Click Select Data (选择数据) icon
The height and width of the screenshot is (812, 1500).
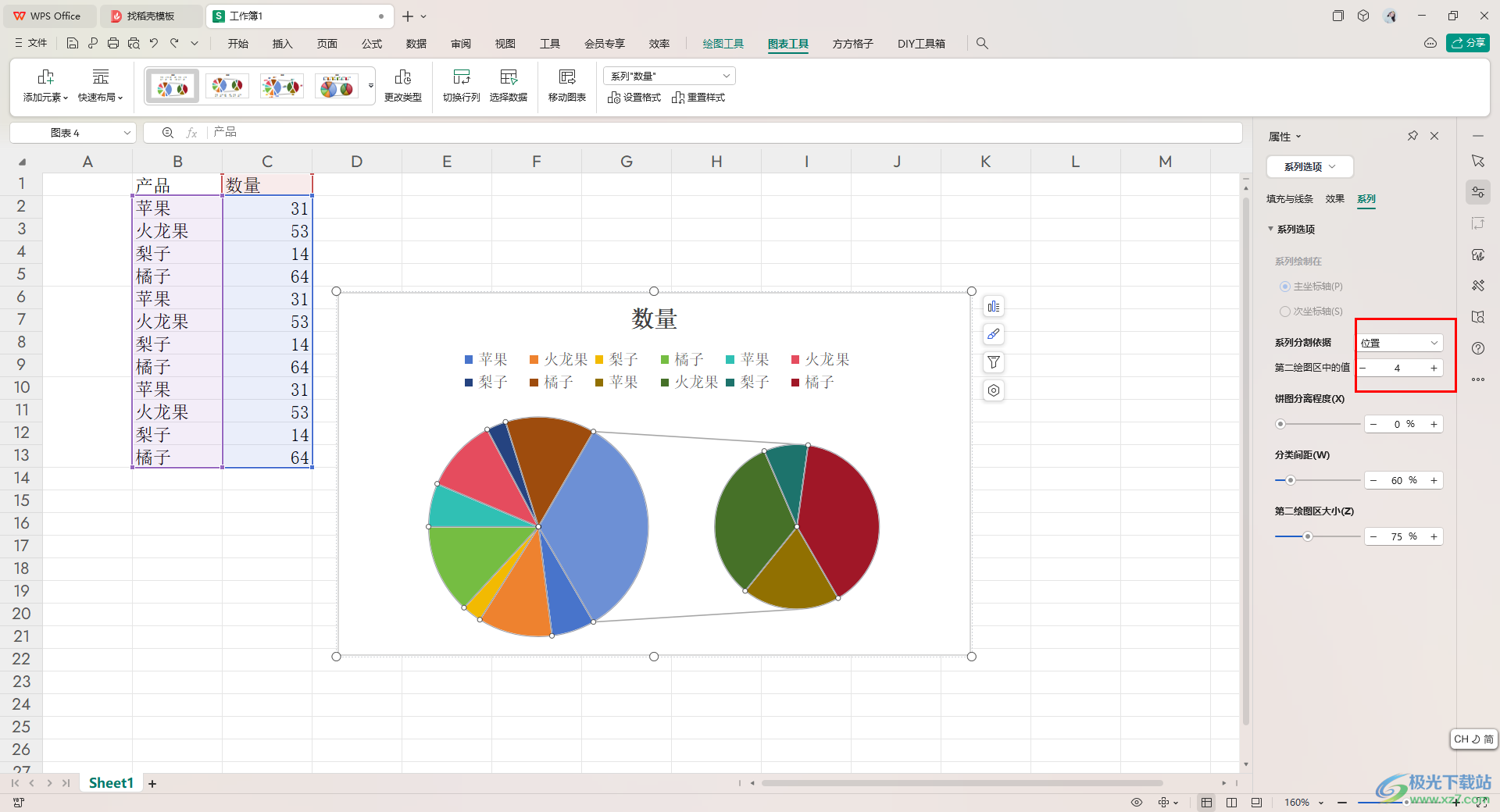click(509, 85)
